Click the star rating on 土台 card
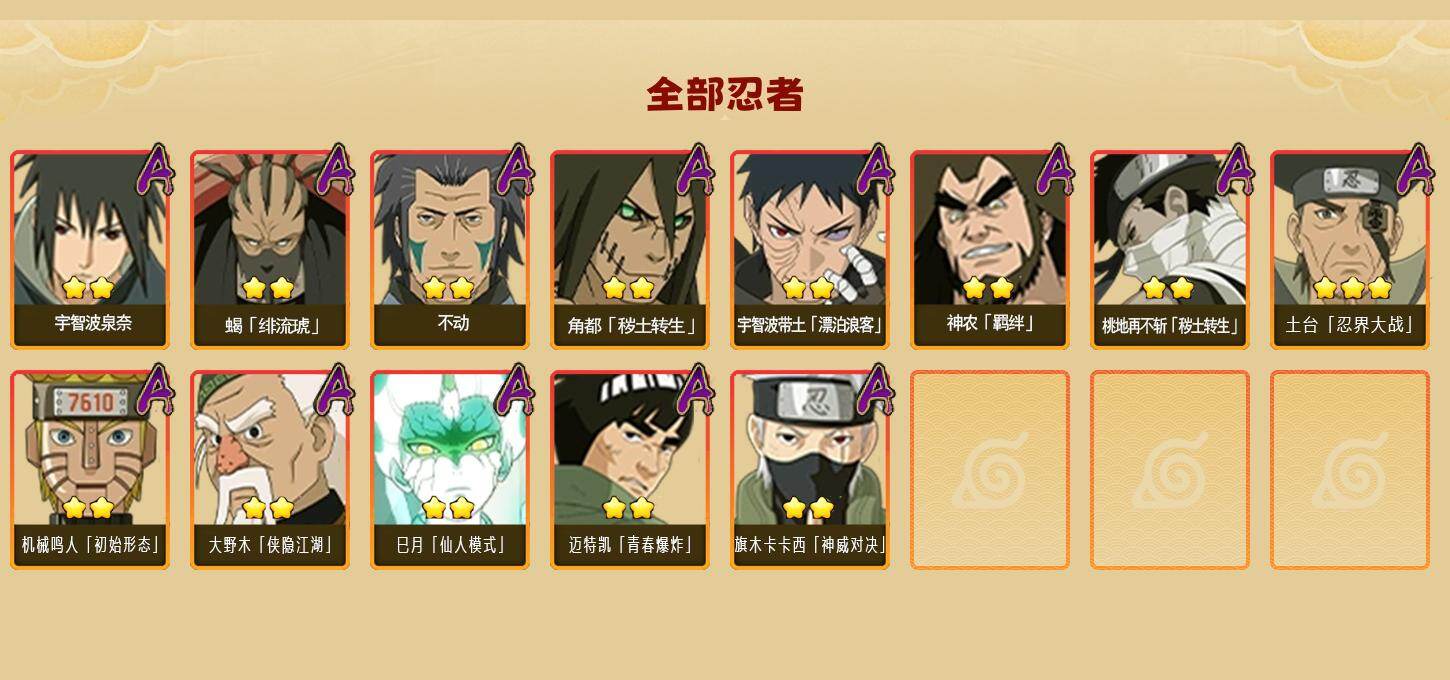 point(1352,288)
